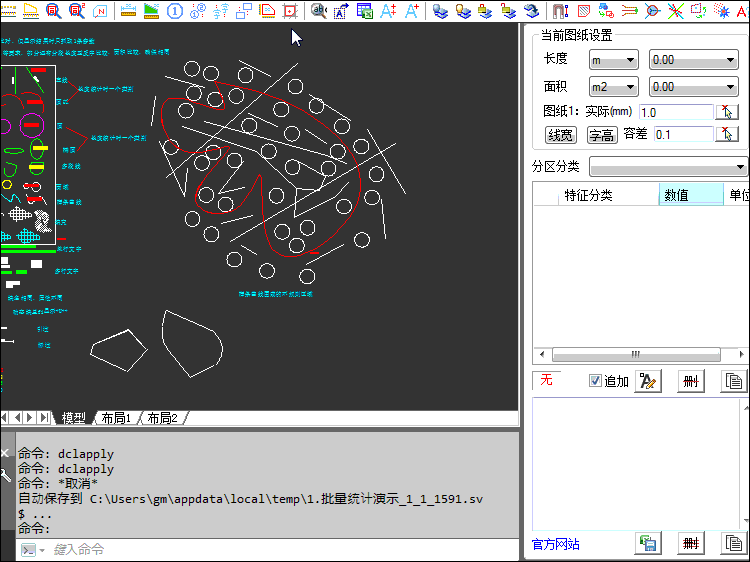Click the find text 'abc' magnifier icon

318,11
